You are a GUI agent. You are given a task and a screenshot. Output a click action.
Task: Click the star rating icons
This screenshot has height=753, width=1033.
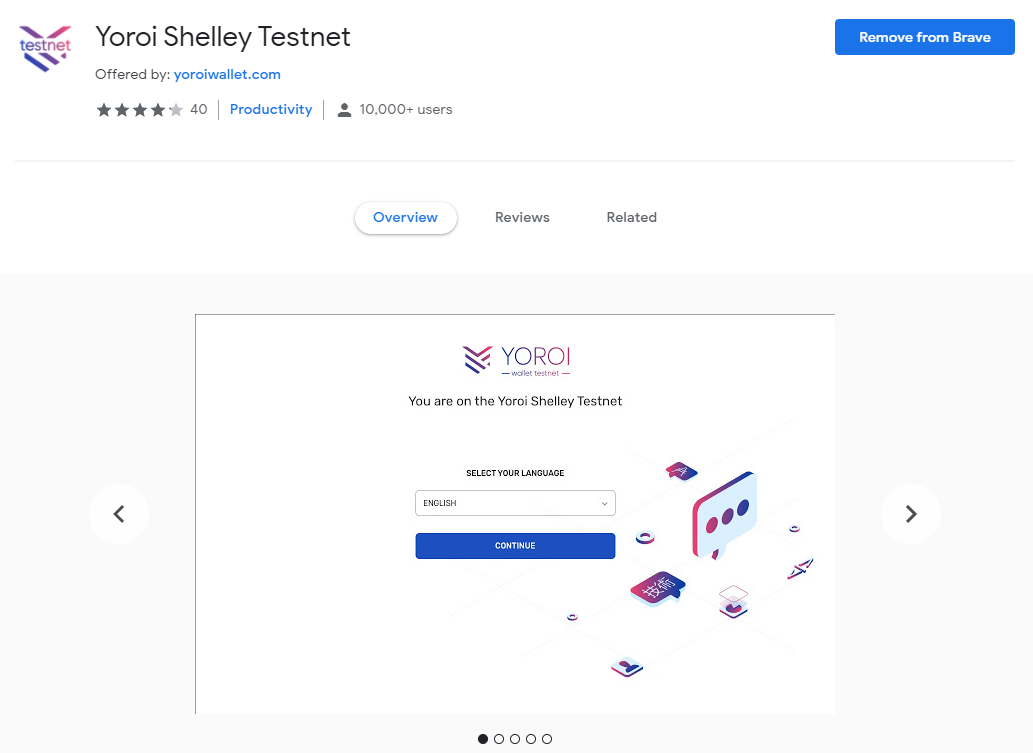click(140, 109)
